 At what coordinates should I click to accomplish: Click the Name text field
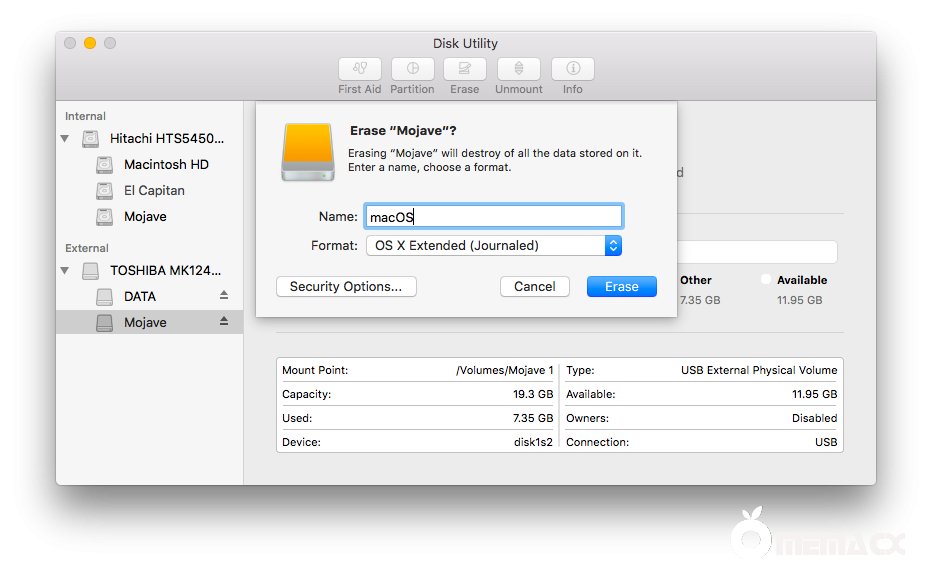click(x=493, y=216)
